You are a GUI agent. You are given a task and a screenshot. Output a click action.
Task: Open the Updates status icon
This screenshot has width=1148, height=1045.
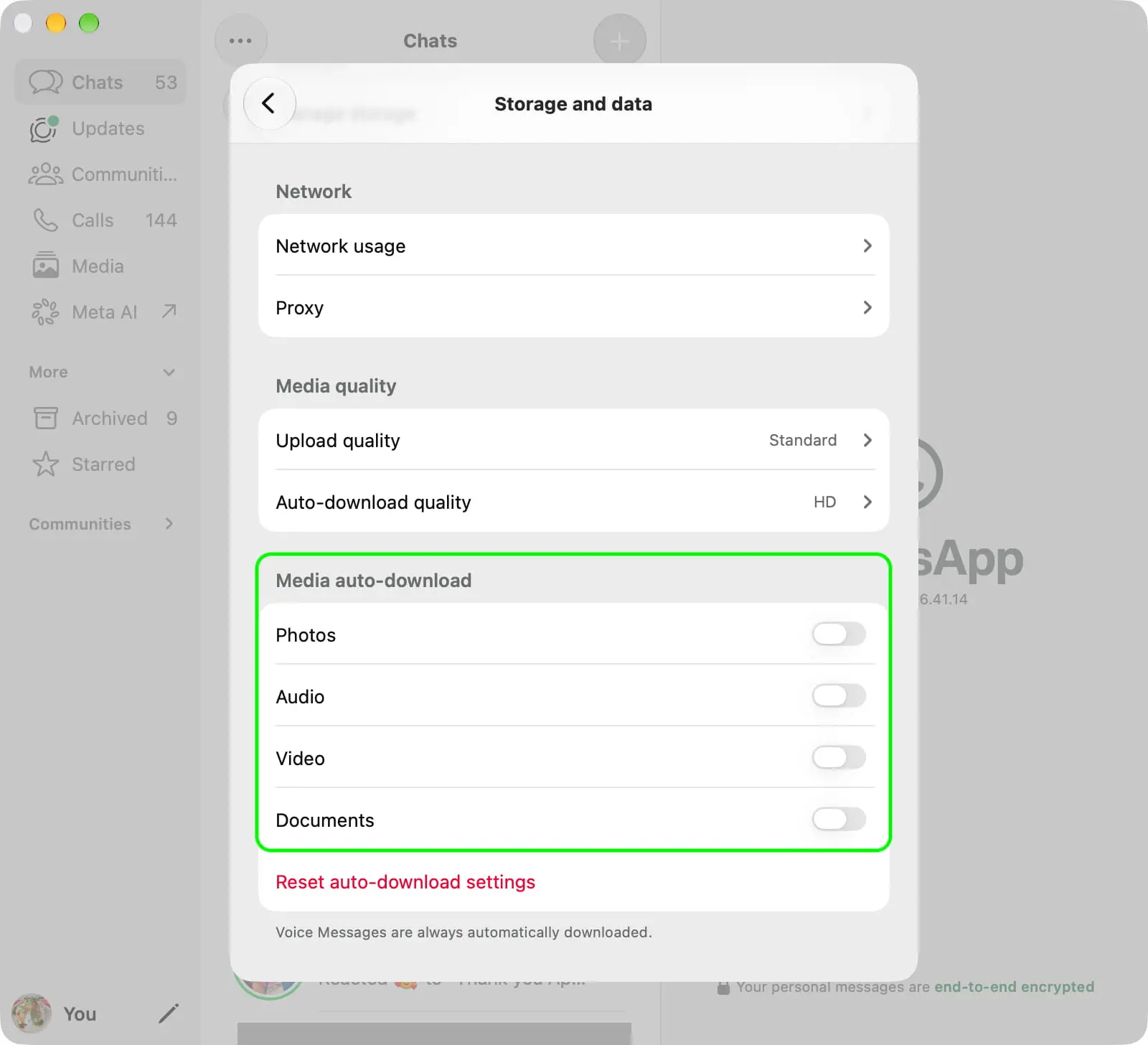click(44, 128)
